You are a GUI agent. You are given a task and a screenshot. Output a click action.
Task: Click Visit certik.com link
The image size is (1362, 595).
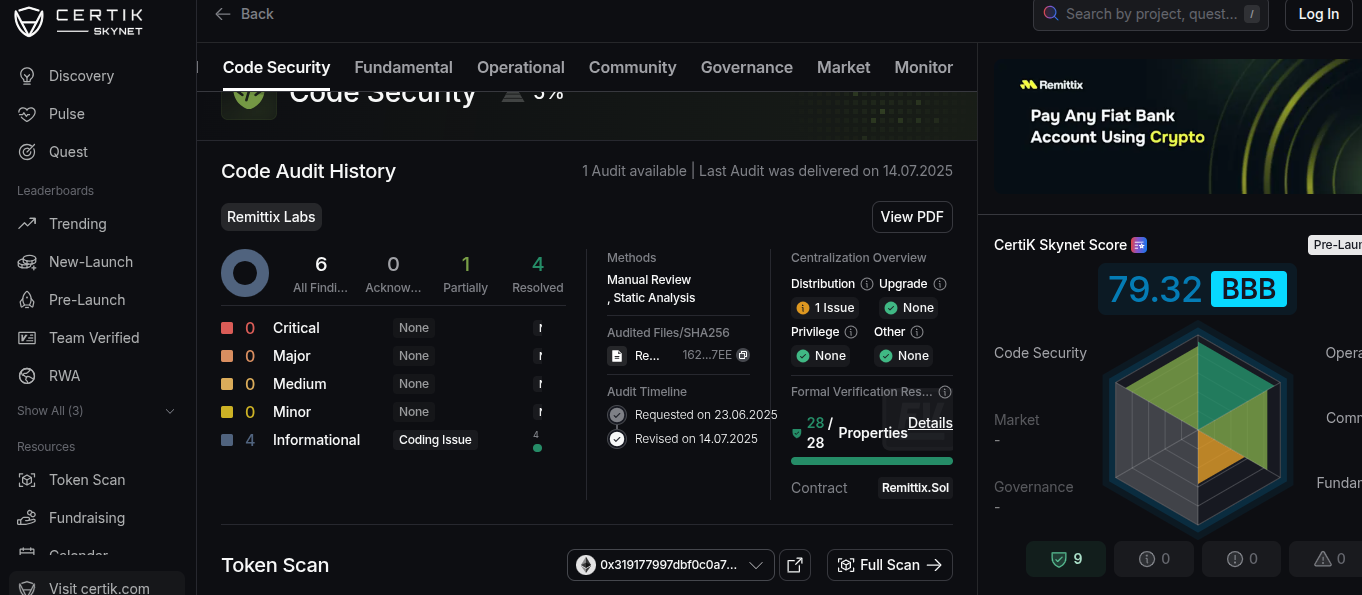coord(99,588)
